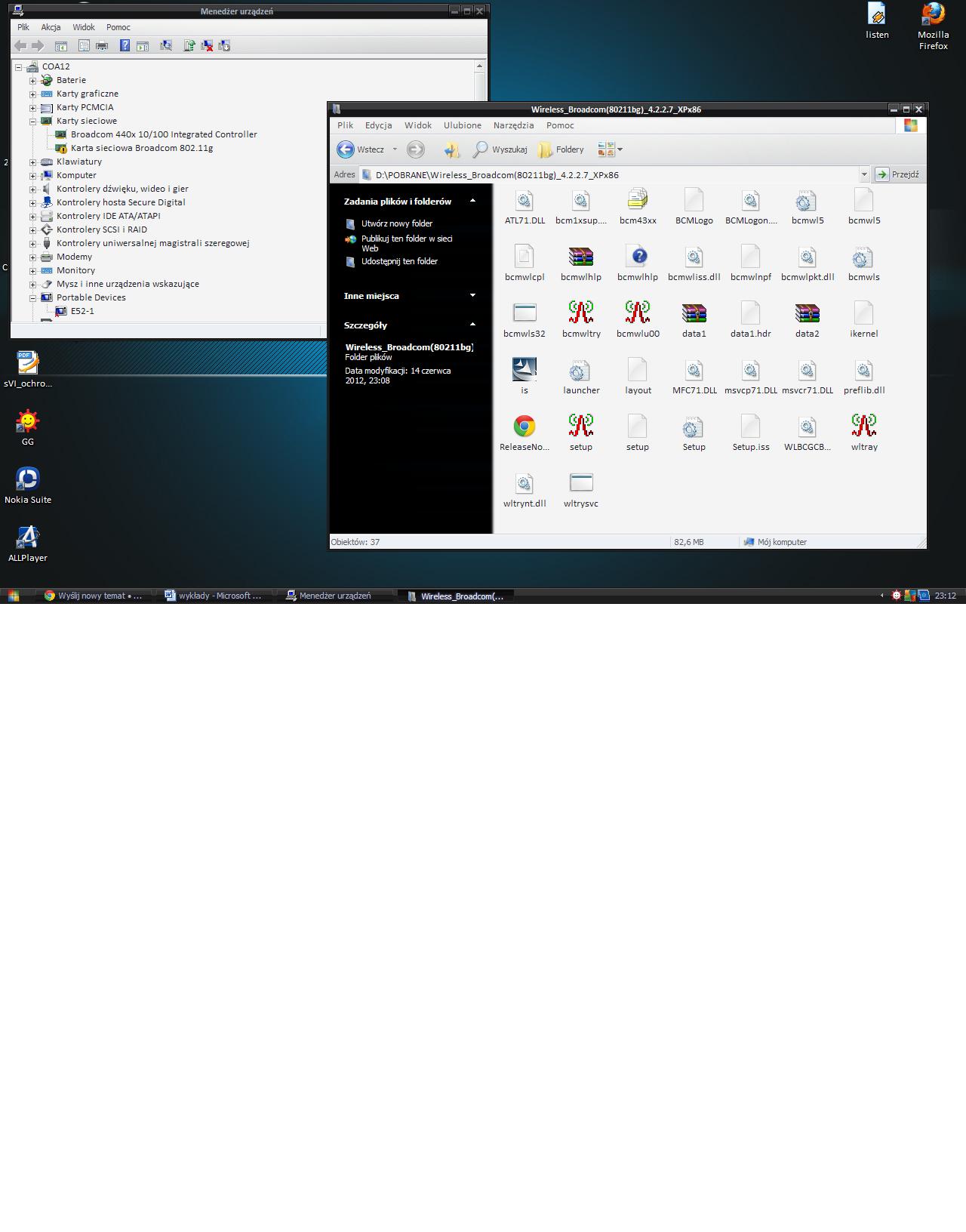Click the Up folder icon in Explorer toolbar

[x=451, y=149]
